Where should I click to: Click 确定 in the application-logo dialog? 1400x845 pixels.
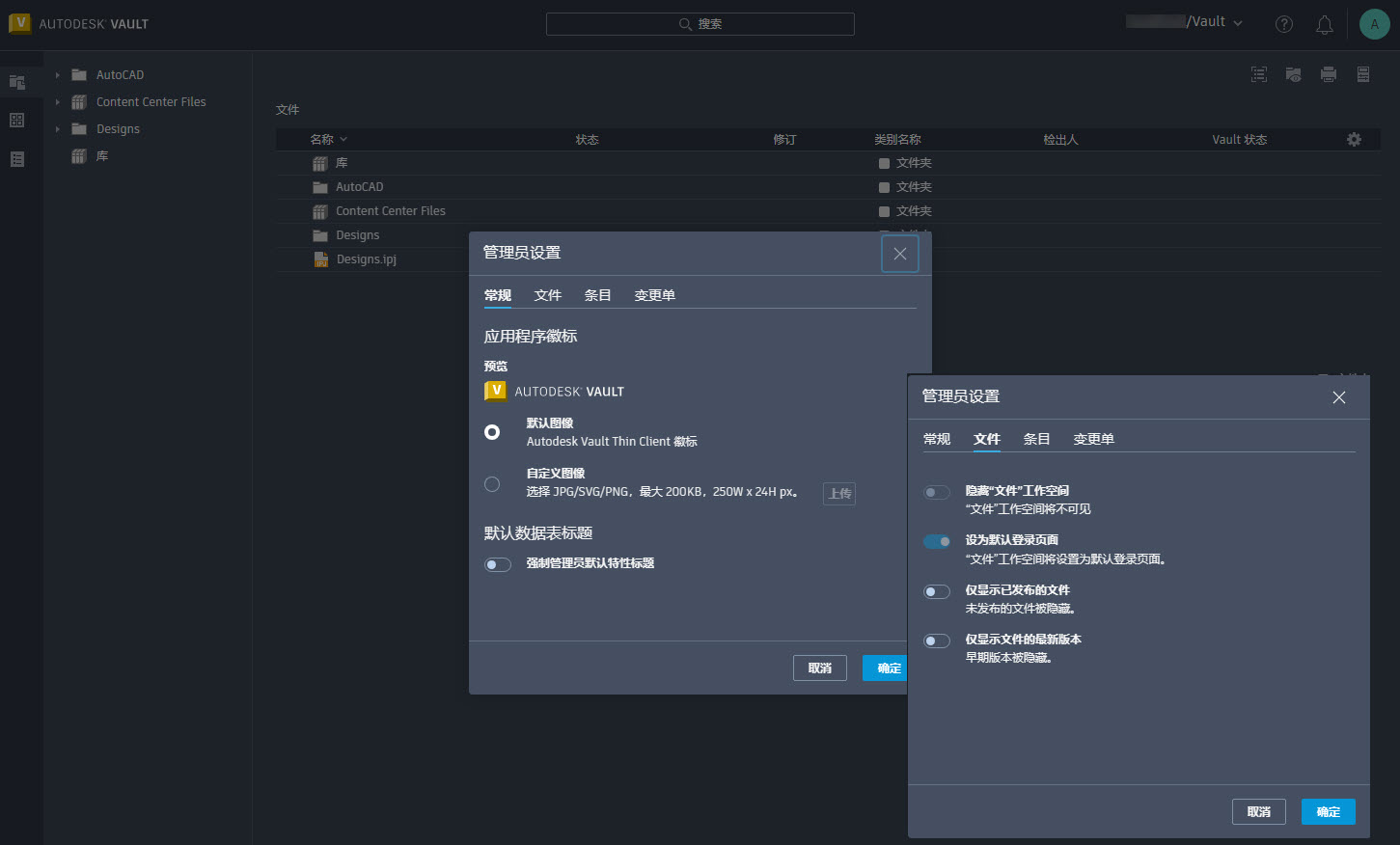(885, 668)
